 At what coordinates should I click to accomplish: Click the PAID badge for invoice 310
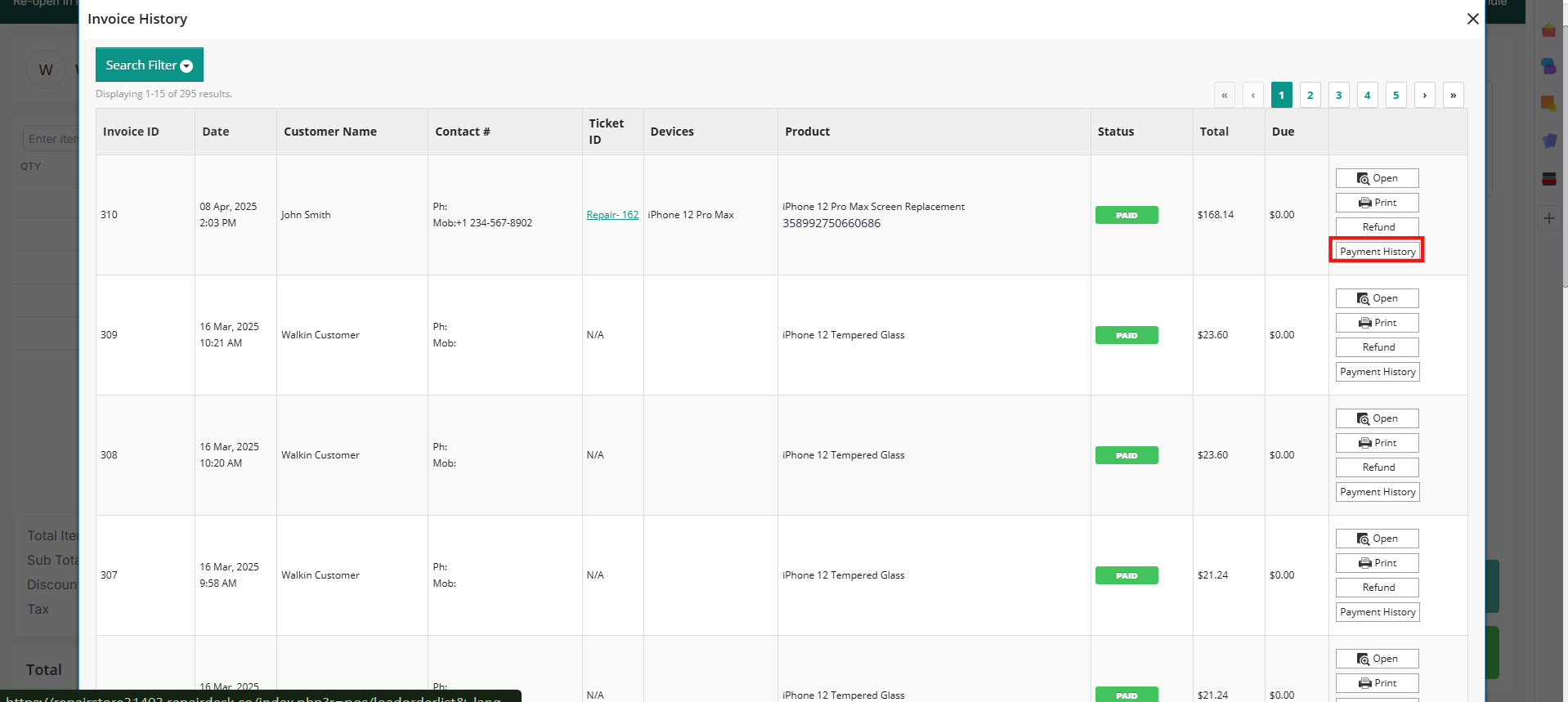click(x=1127, y=215)
